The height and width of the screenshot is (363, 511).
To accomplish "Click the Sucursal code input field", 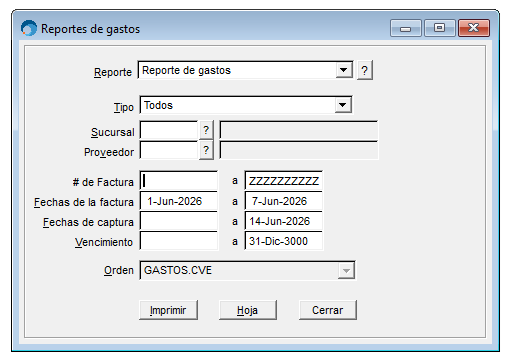I will click(169, 130).
